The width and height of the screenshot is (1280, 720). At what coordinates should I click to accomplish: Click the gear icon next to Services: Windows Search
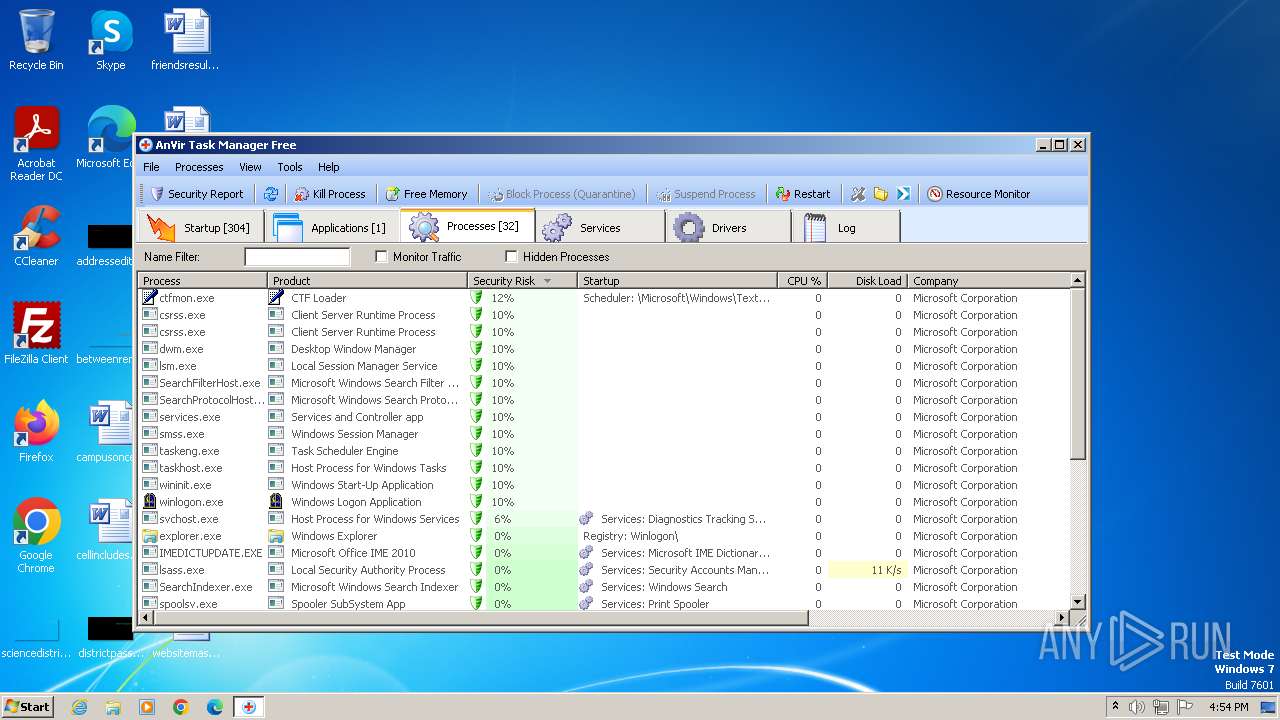pos(587,587)
